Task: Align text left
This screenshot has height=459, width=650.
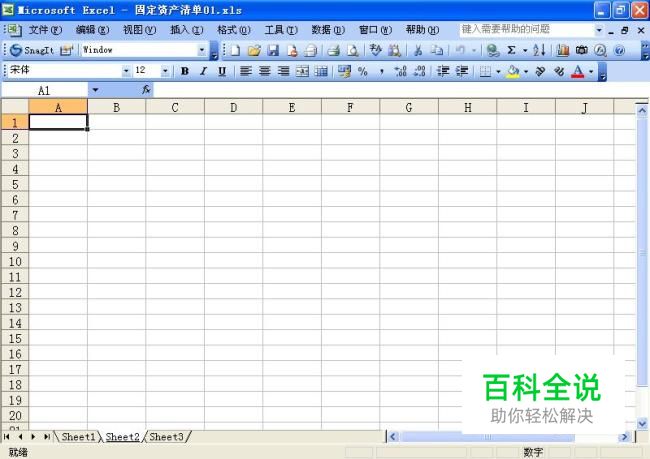Action: pos(246,71)
